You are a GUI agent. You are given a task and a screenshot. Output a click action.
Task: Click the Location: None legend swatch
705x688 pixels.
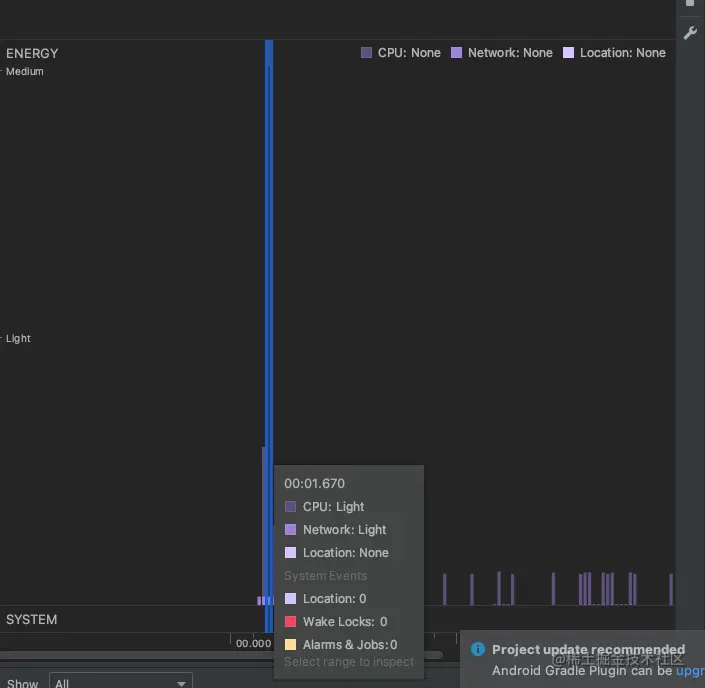click(x=568, y=53)
